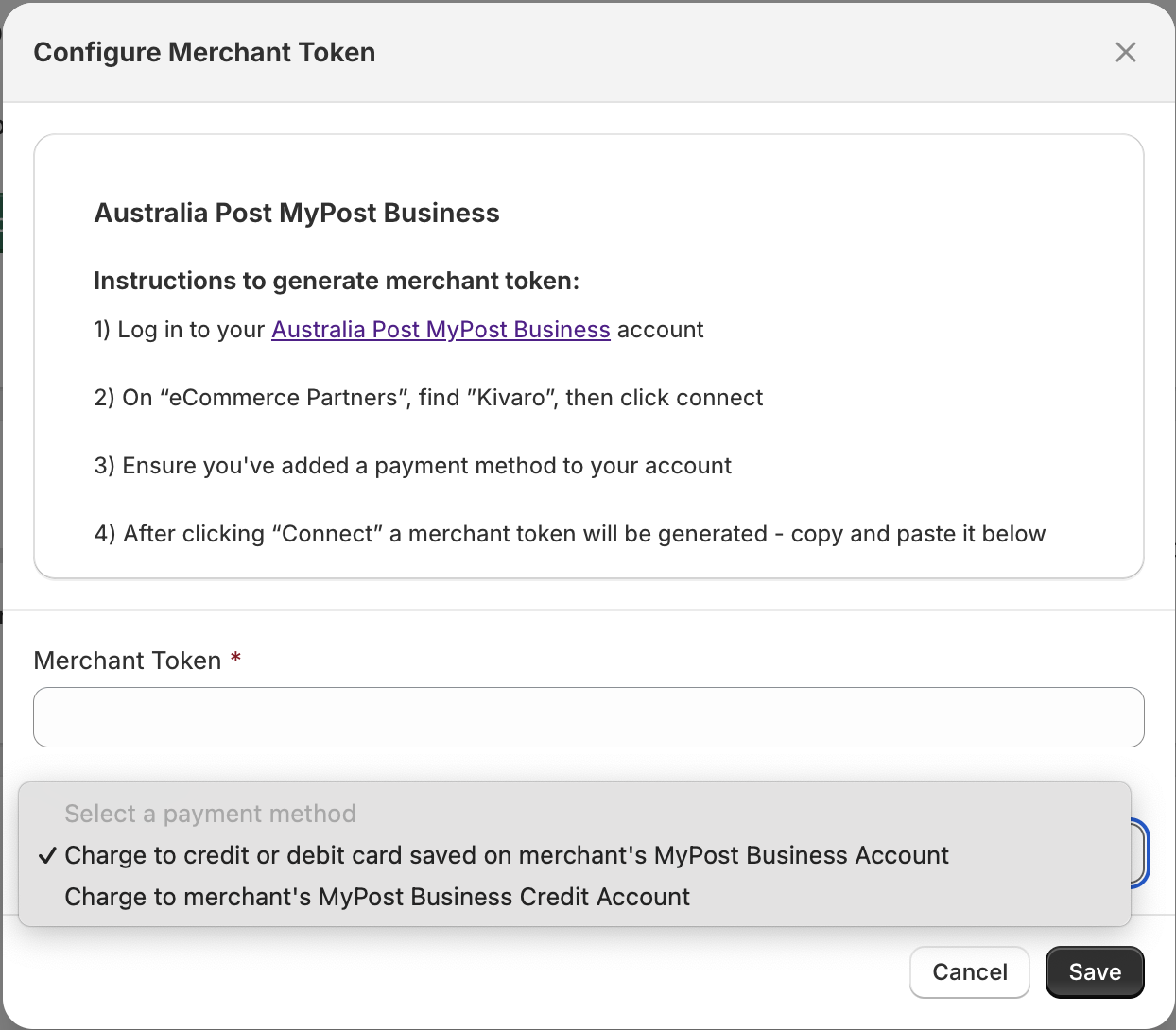1176x1030 pixels.
Task: Select 'Charge to merchant's MyPost Business Credit Account'
Action: 376,896
